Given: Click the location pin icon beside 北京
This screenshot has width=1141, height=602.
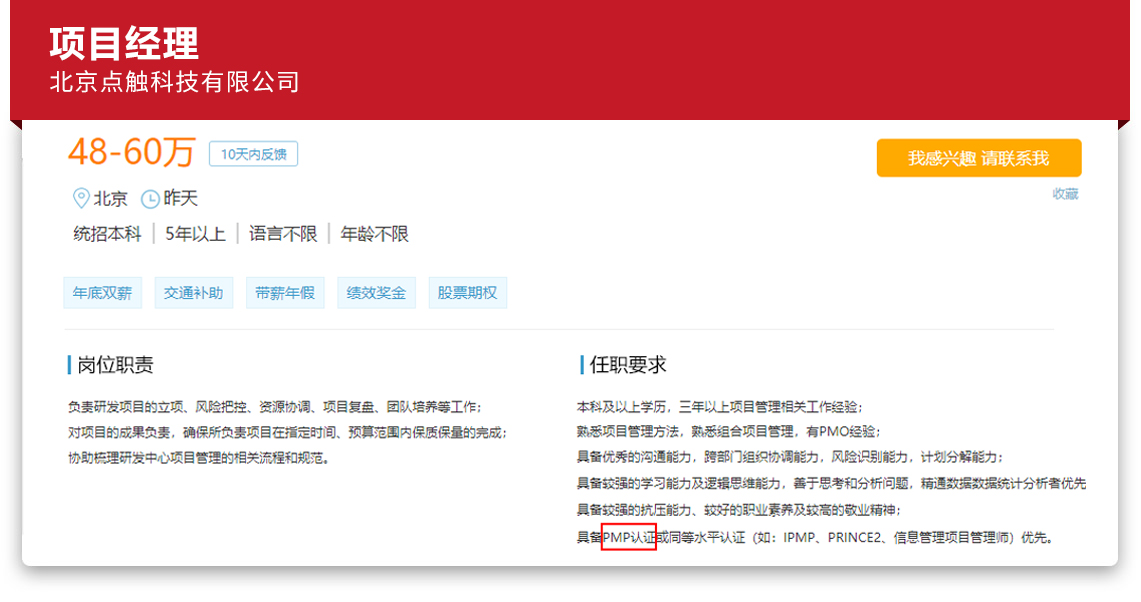Looking at the screenshot, I should [x=81, y=198].
